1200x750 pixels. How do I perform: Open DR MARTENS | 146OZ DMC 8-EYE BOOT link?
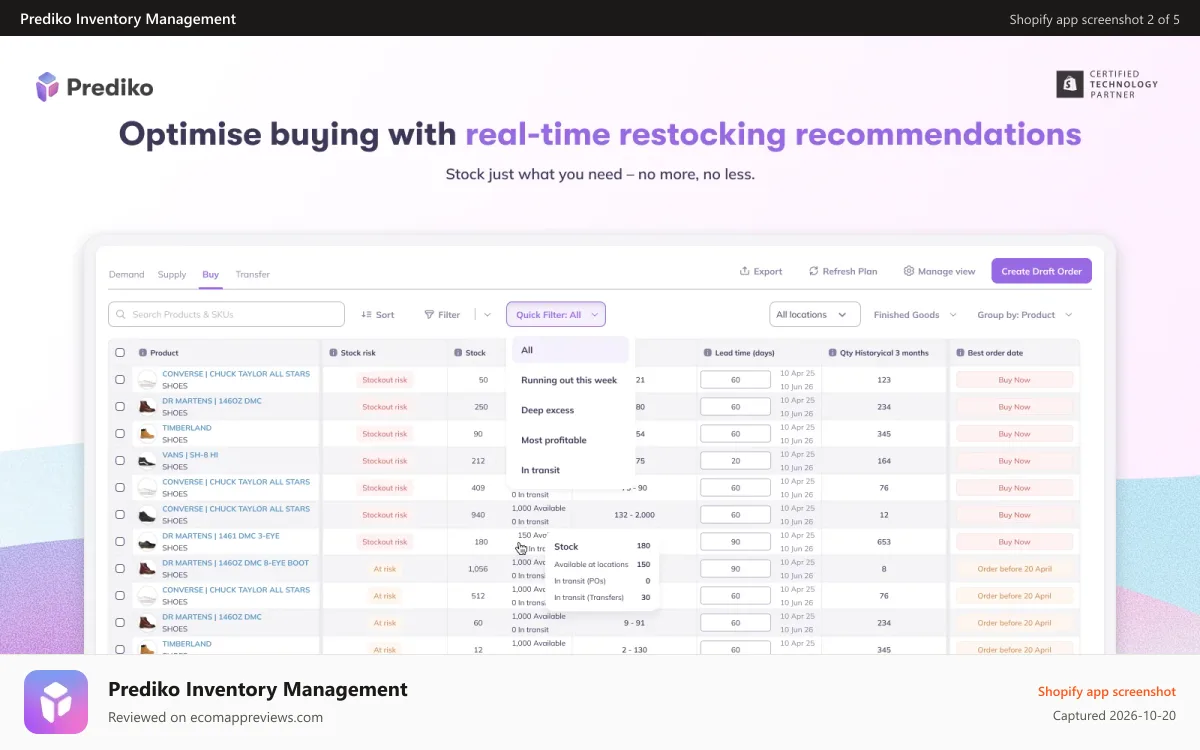[x=235, y=563]
